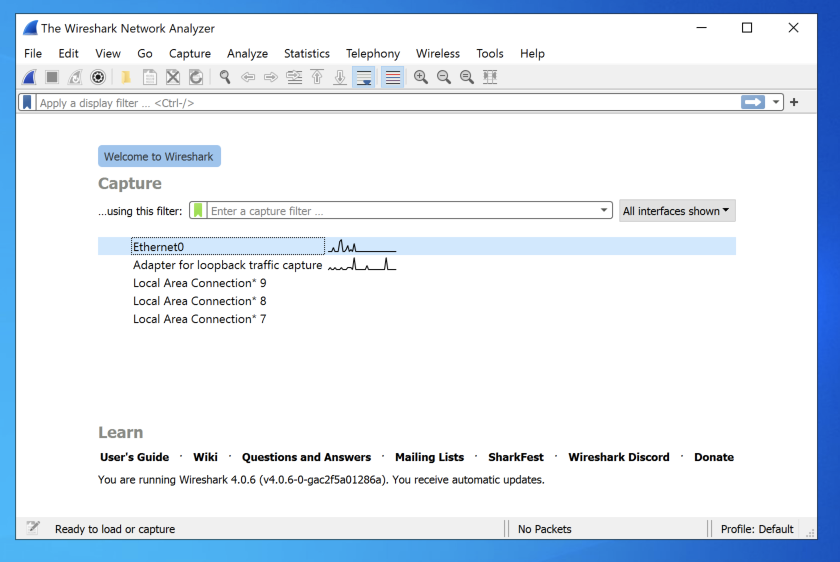Click the No Packets status text
The width and height of the screenshot is (840, 562).
pos(544,529)
